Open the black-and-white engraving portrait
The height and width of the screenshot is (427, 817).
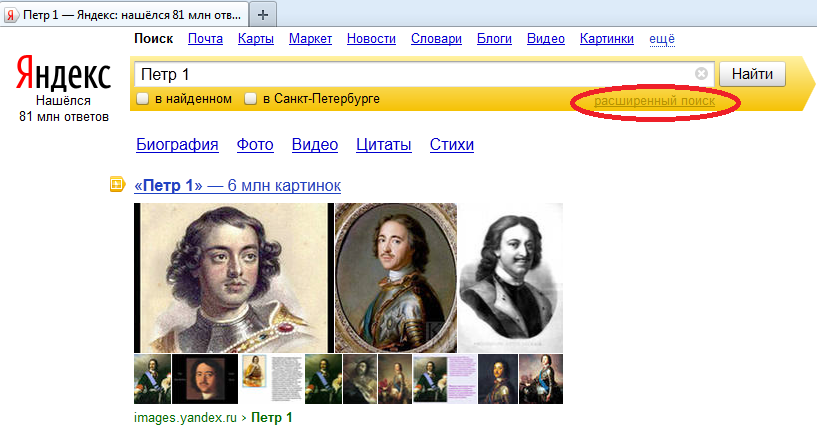(x=511, y=278)
